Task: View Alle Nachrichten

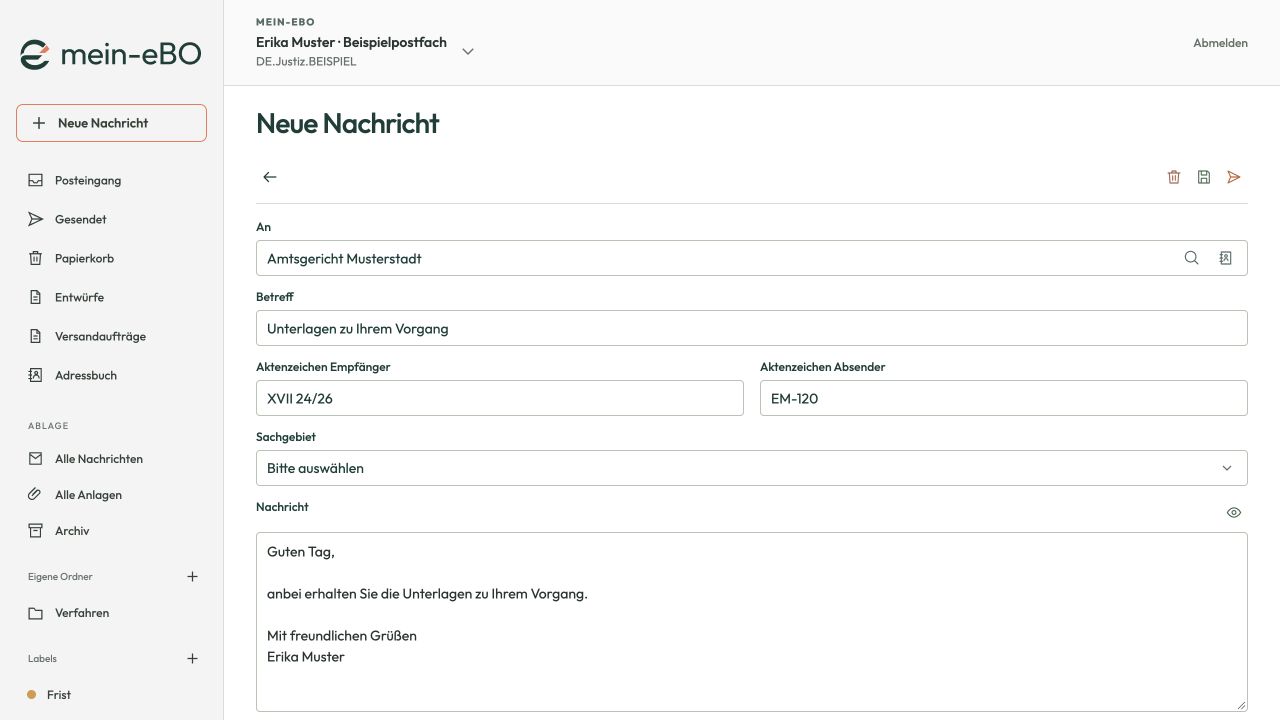Action: (111, 459)
